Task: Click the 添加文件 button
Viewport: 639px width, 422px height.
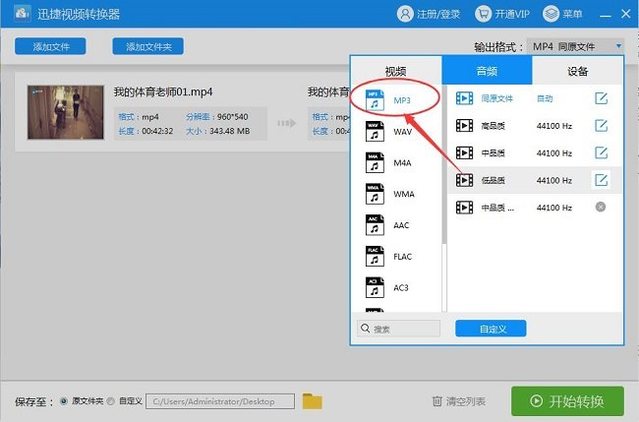Action: tap(50, 47)
